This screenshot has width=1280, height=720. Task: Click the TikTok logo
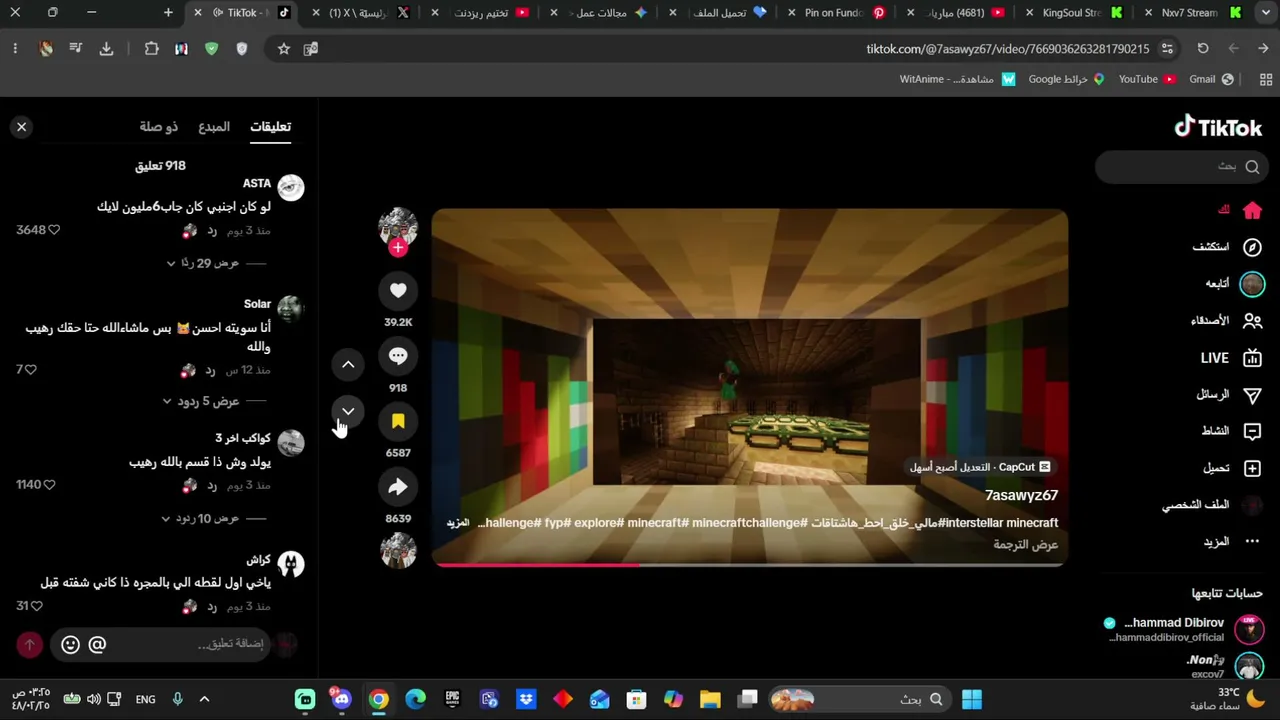click(1218, 127)
